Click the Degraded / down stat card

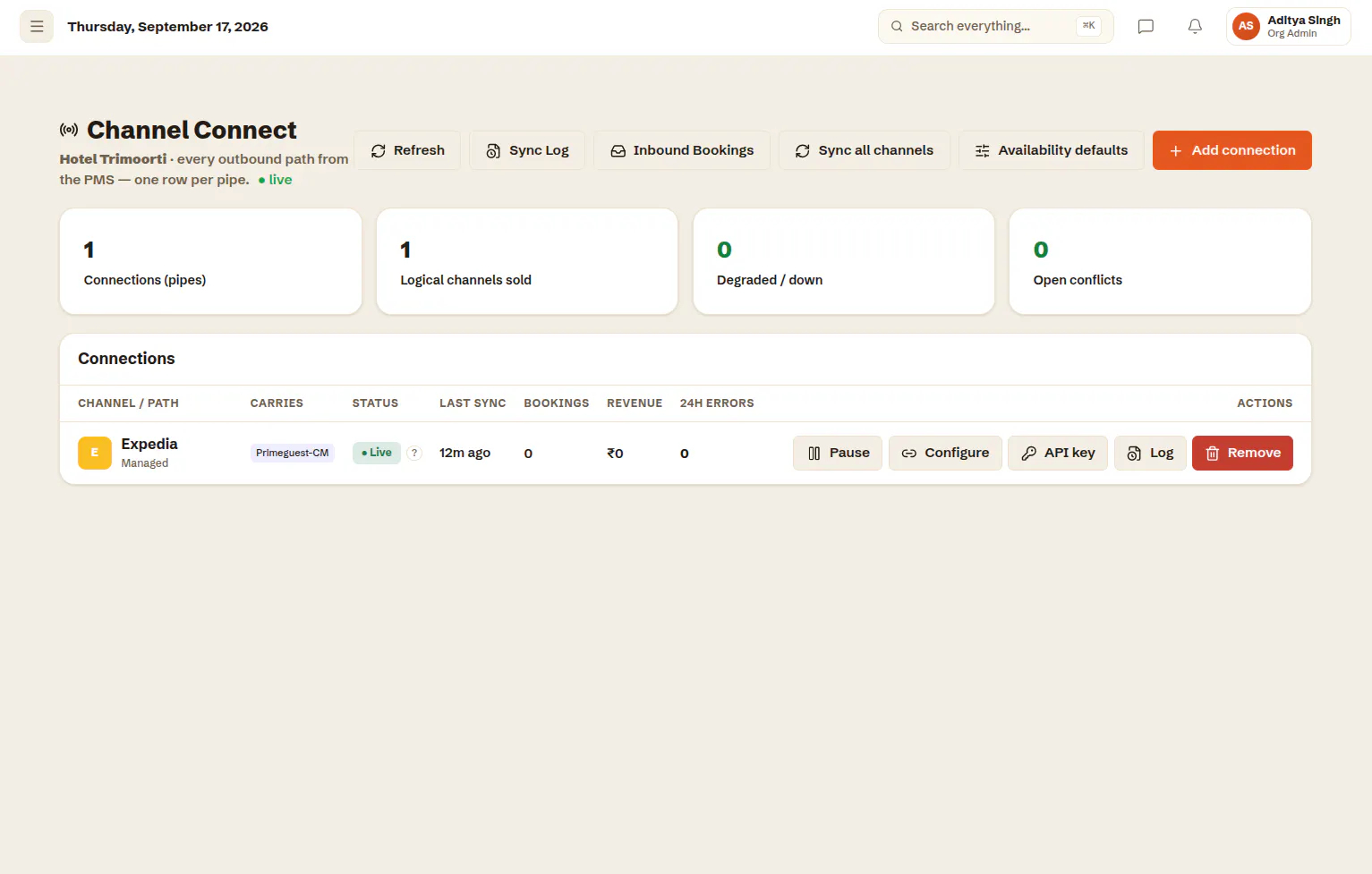[x=844, y=261]
